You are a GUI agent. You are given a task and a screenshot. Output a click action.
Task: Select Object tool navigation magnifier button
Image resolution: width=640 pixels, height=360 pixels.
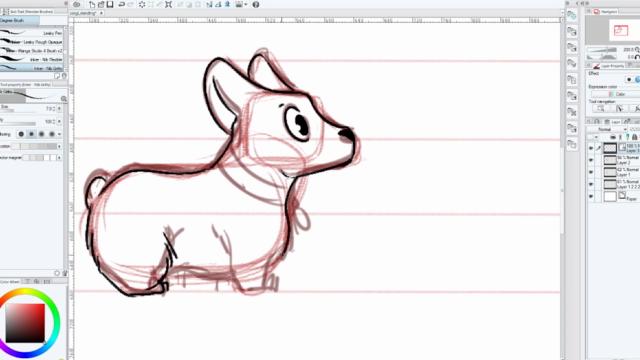(600, 109)
